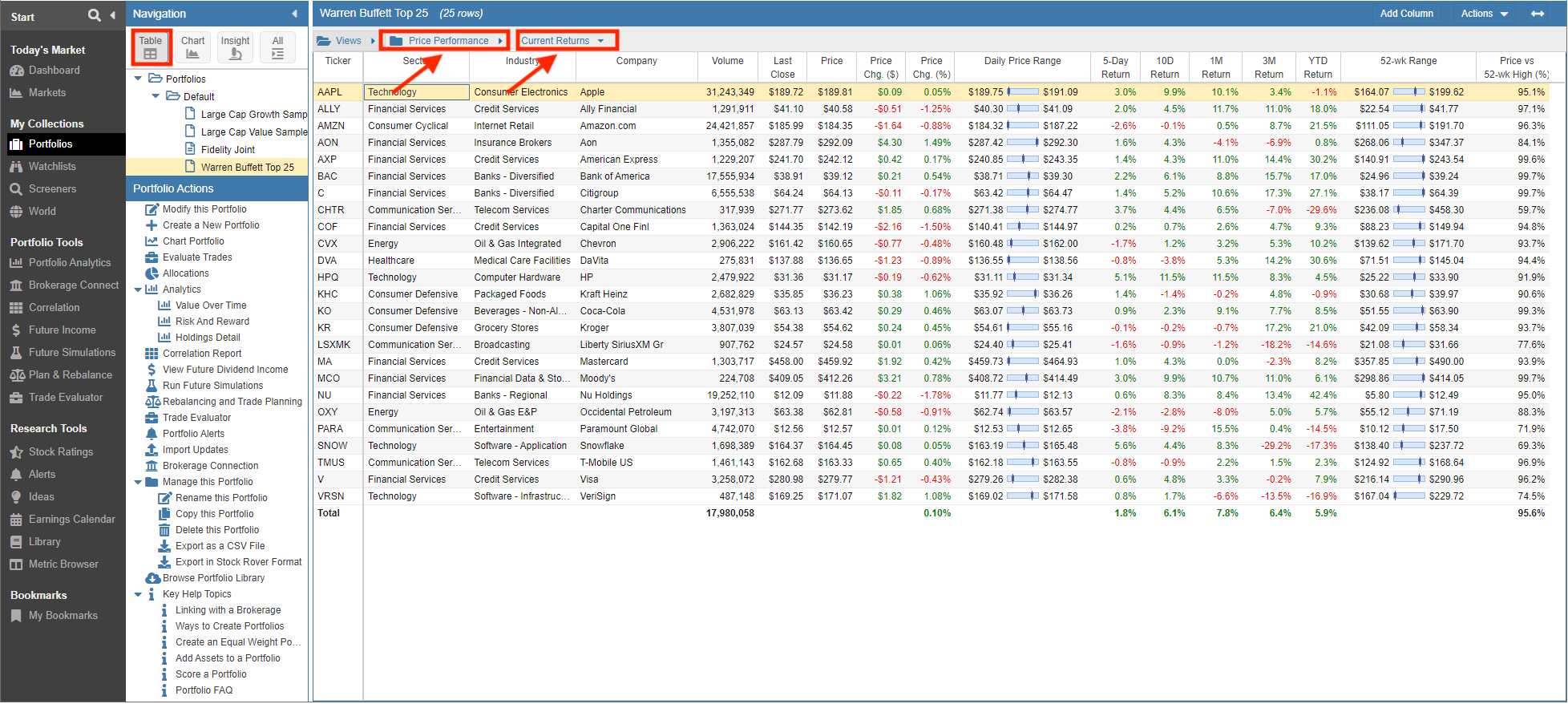Click CHTR's 52-wk Range bar
The image size is (1568, 704).
pos(1408,210)
